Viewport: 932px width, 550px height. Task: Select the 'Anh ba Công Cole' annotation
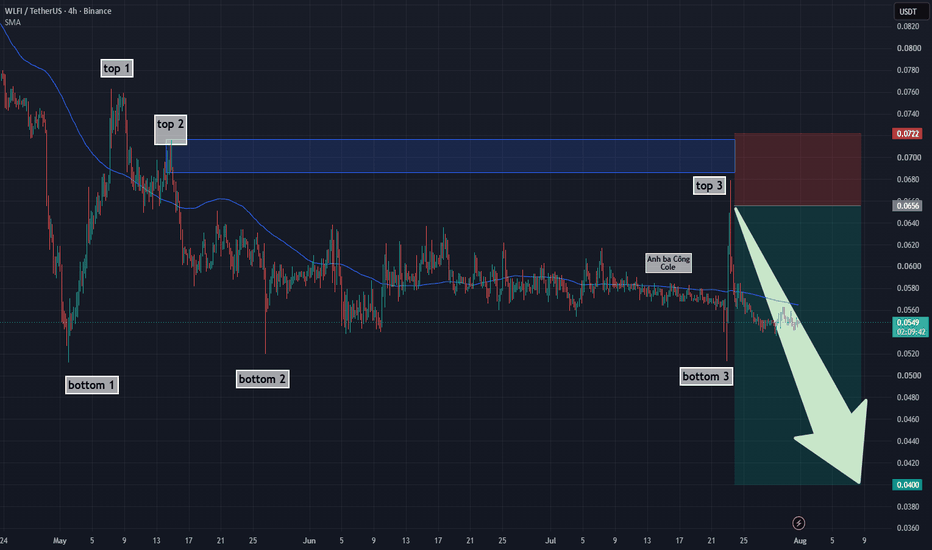click(x=669, y=263)
